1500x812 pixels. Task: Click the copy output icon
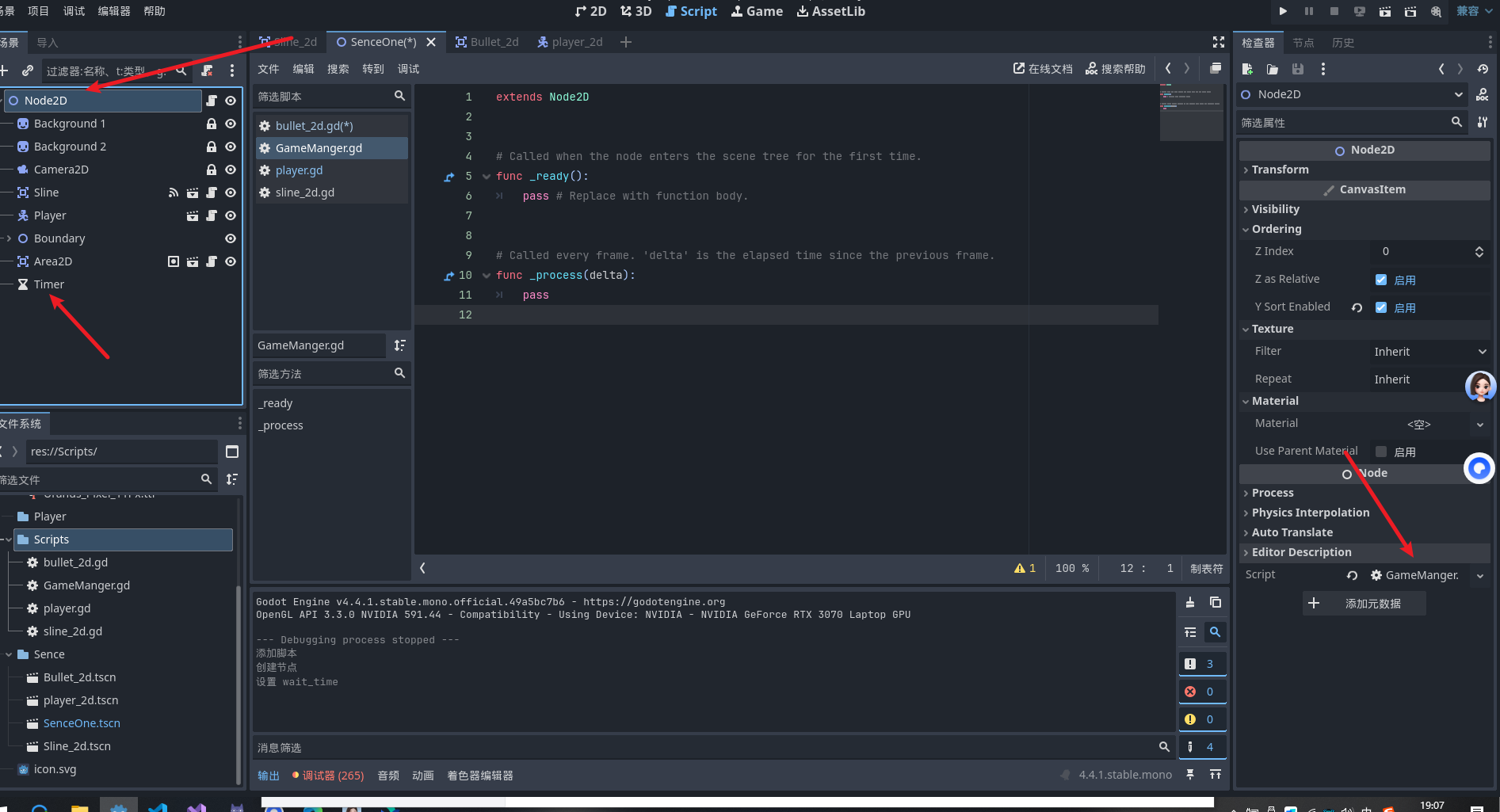1216,603
